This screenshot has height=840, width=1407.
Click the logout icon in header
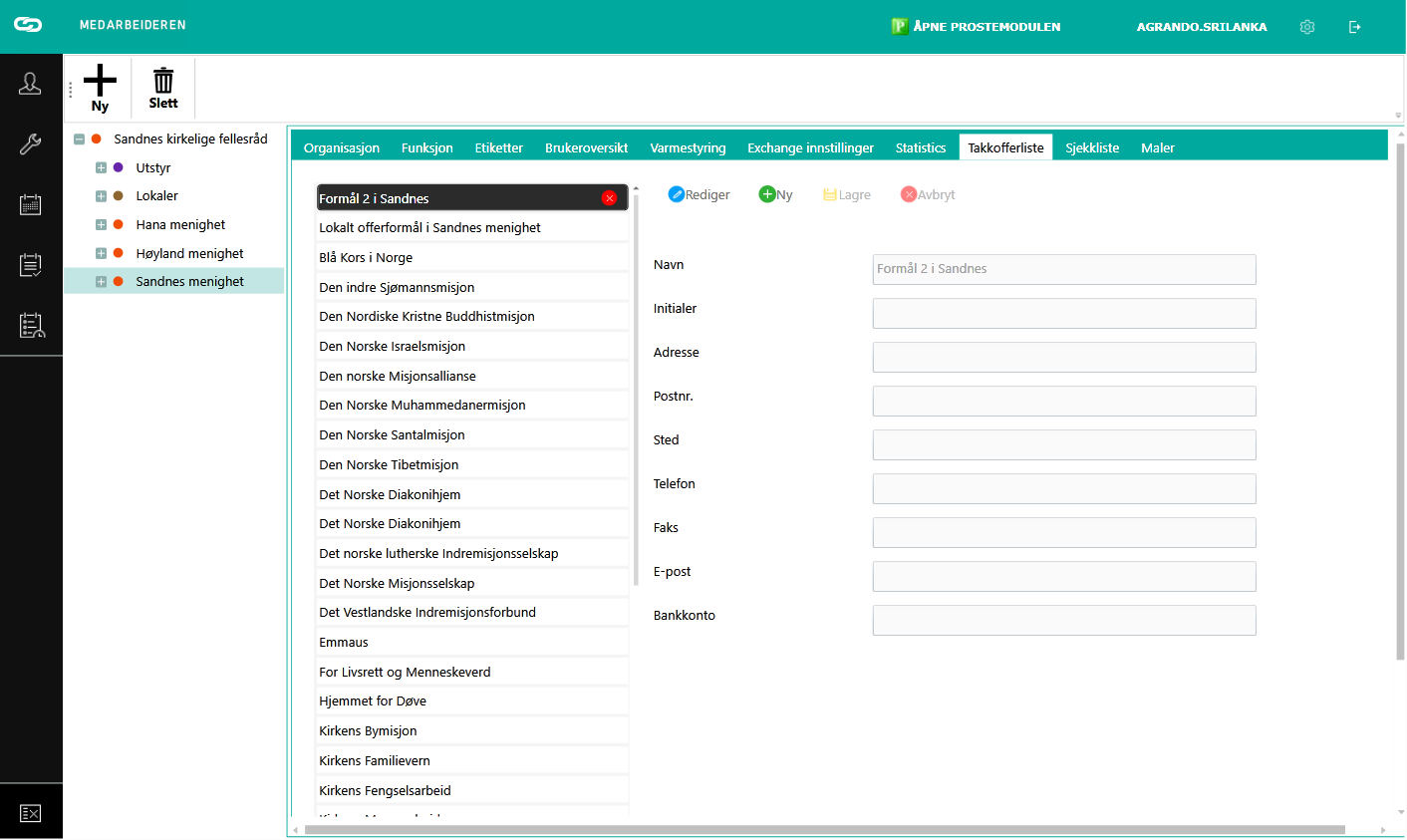tap(1355, 27)
